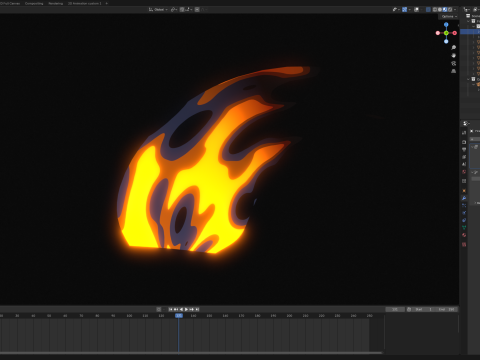This screenshot has height=360, width=480.
Task: Switch to rendered viewport shading
Action: point(450,10)
